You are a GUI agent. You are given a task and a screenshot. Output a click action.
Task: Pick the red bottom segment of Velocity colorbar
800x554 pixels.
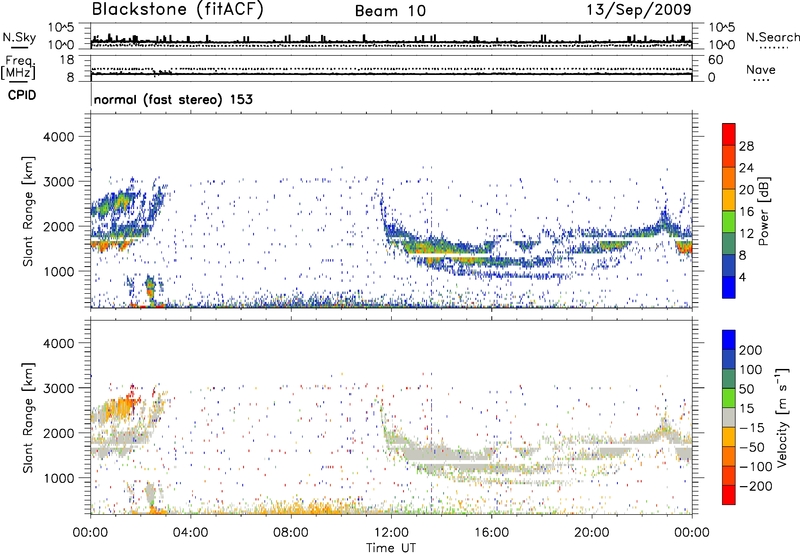point(729,495)
